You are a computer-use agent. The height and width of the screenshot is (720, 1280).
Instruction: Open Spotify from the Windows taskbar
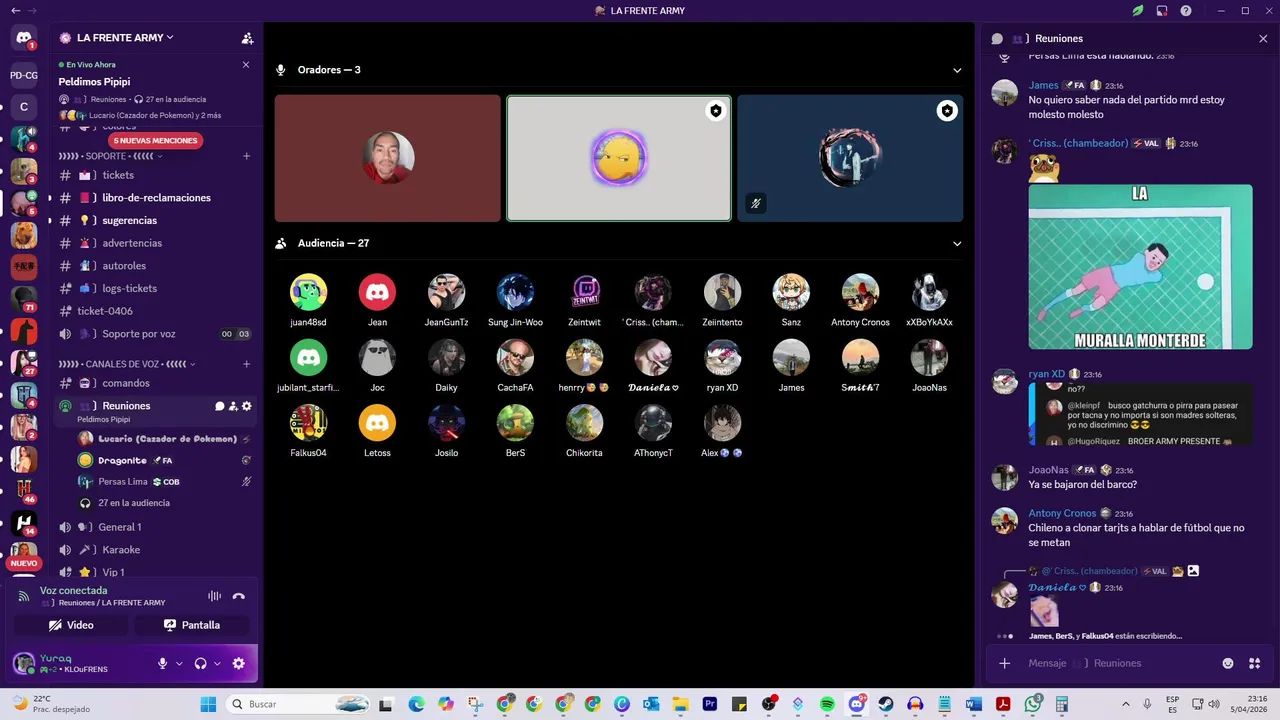(x=827, y=704)
